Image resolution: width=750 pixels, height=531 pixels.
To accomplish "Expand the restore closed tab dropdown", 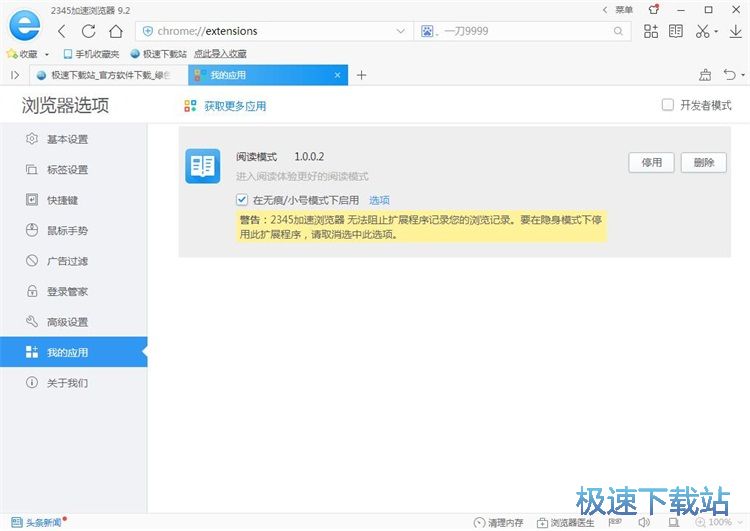I will tap(743, 76).
